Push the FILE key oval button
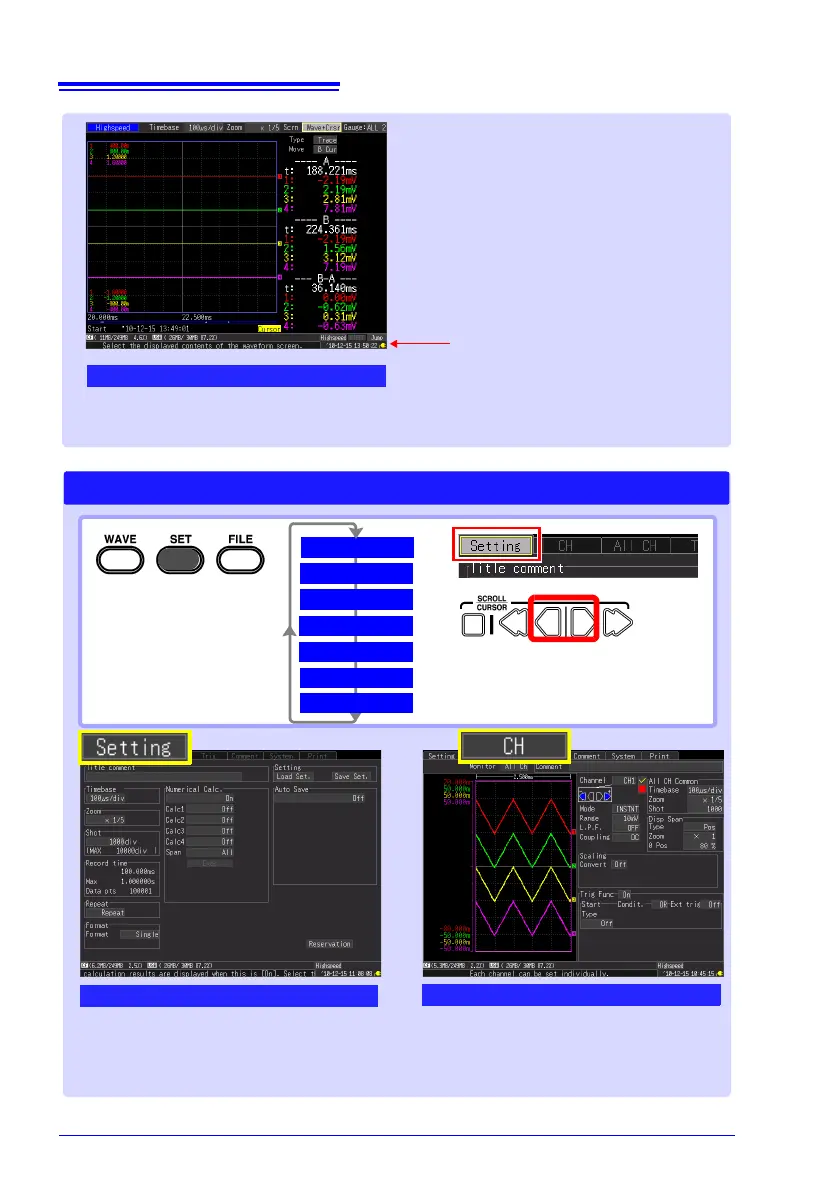 pos(240,560)
